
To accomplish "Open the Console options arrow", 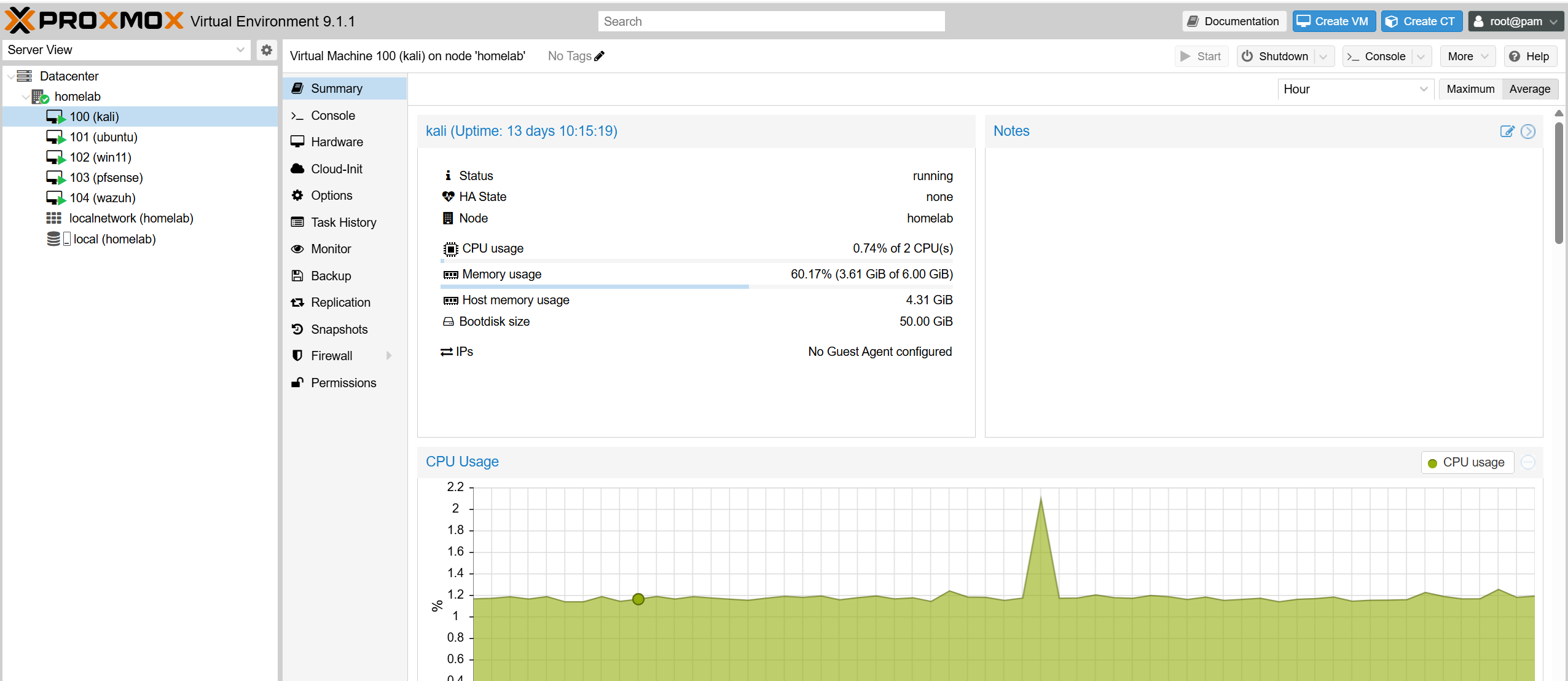I will point(1421,57).
